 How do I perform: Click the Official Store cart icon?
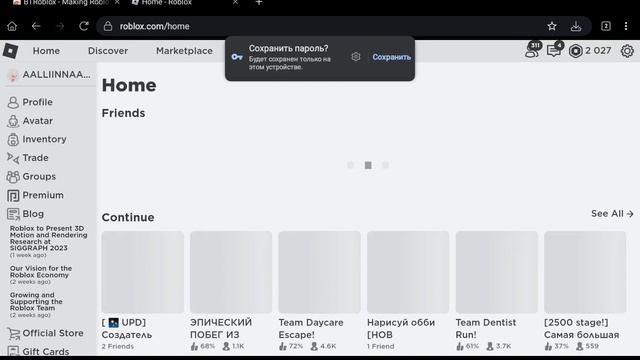click(13, 333)
